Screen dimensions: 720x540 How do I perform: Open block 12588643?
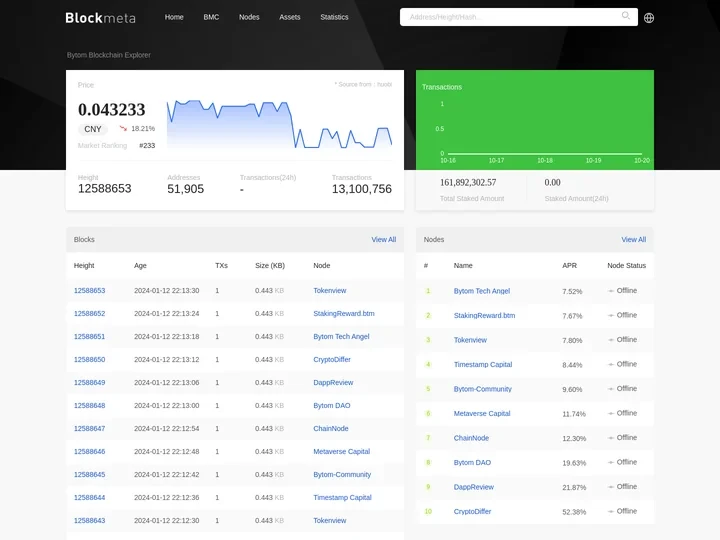(90, 520)
